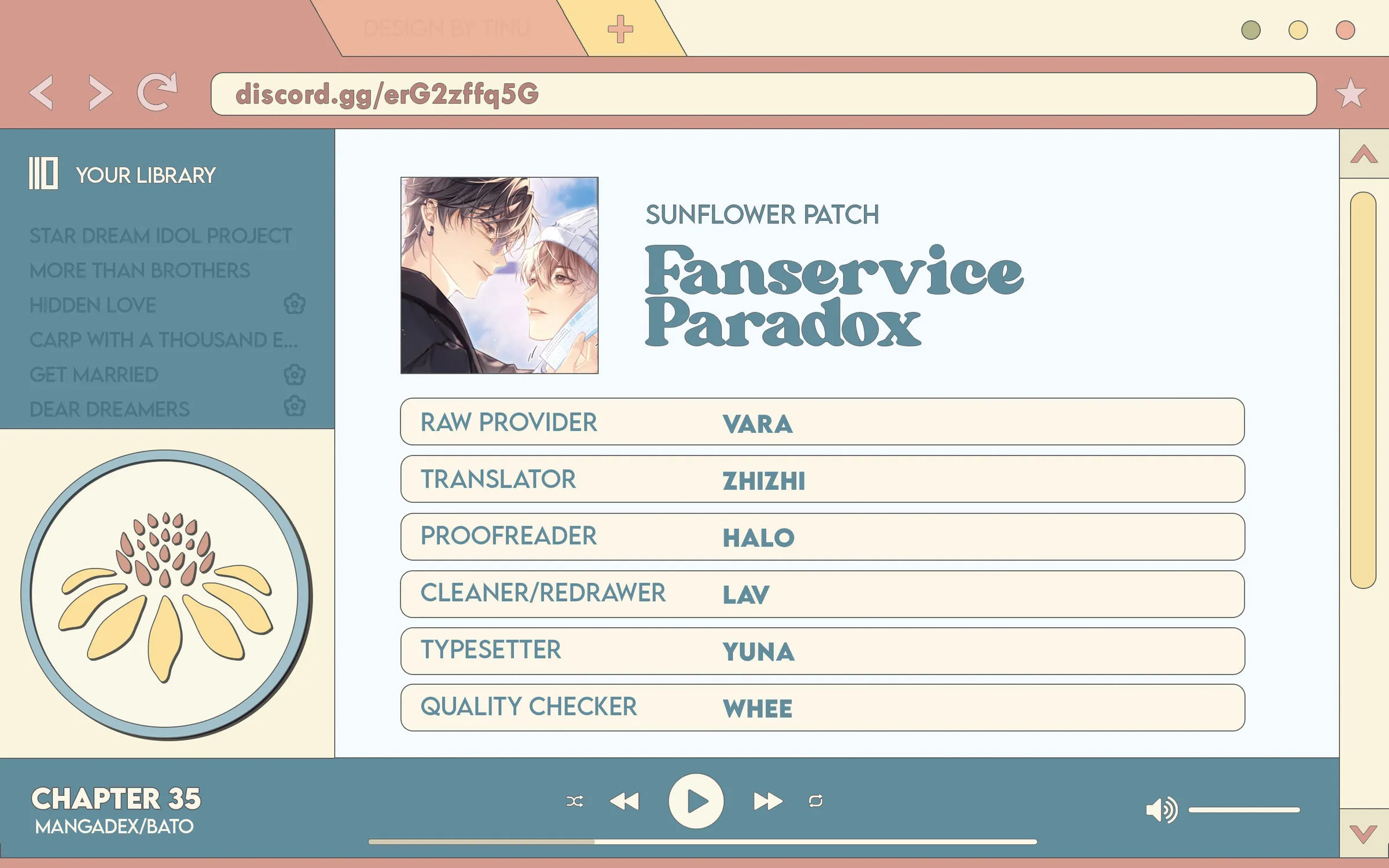Seek on the playback progress bar
This screenshot has width=1389, height=868.
703,841
